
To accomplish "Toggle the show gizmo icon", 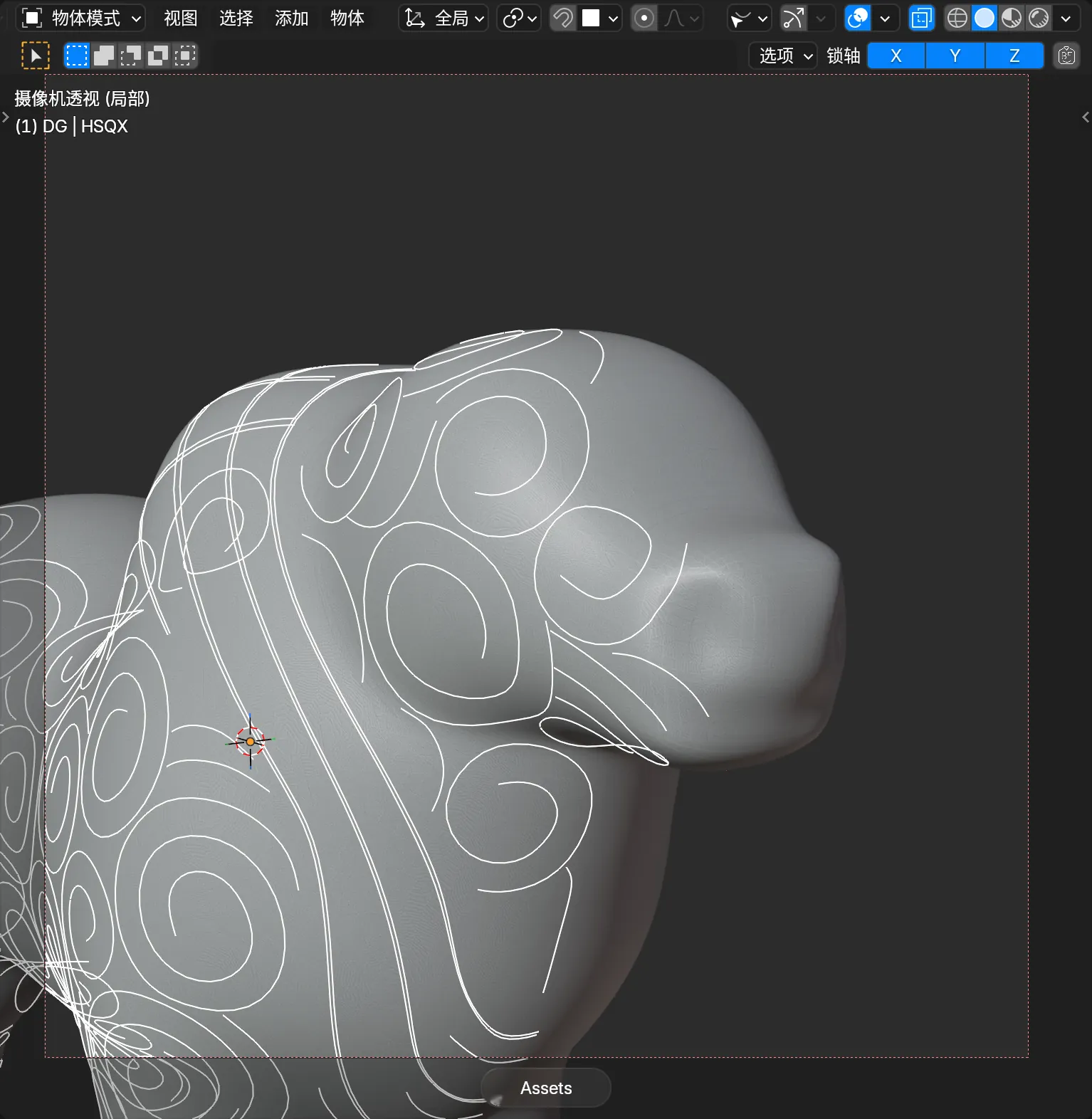I will click(793, 18).
